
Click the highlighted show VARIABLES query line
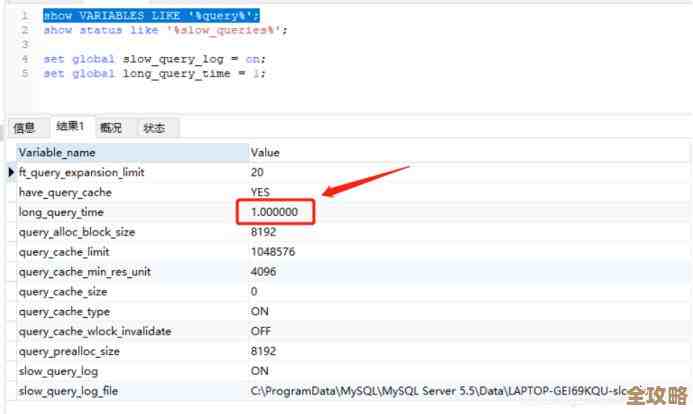pos(151,16)
